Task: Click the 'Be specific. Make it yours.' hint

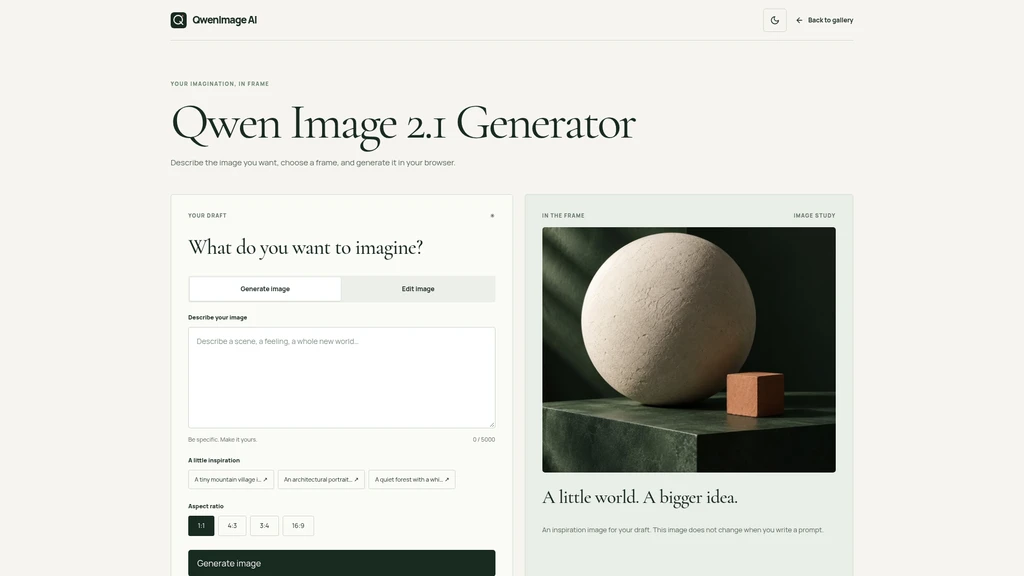Action: [222, 440]
